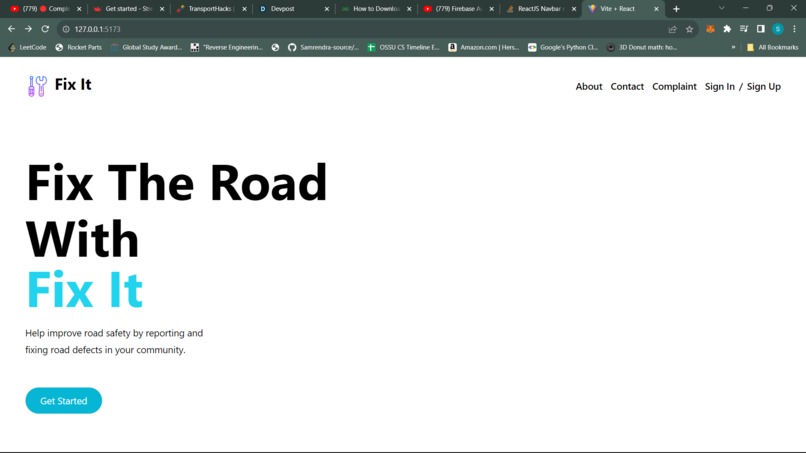Close the Devpost tab
The height and width of the screenshot is (453, 806).
(326, 9)
